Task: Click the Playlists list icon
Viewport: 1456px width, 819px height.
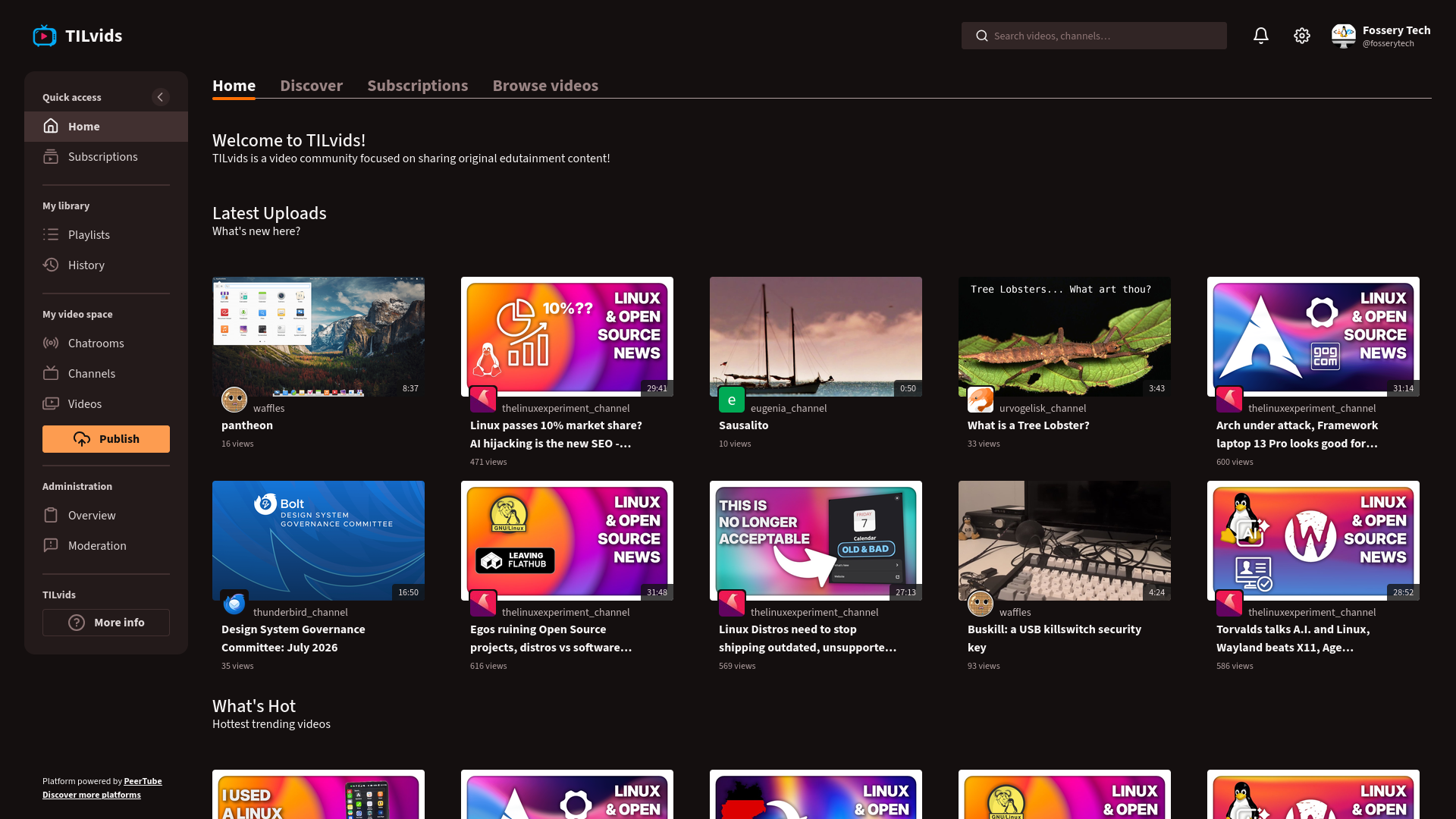Action: [x=51, y=234]
